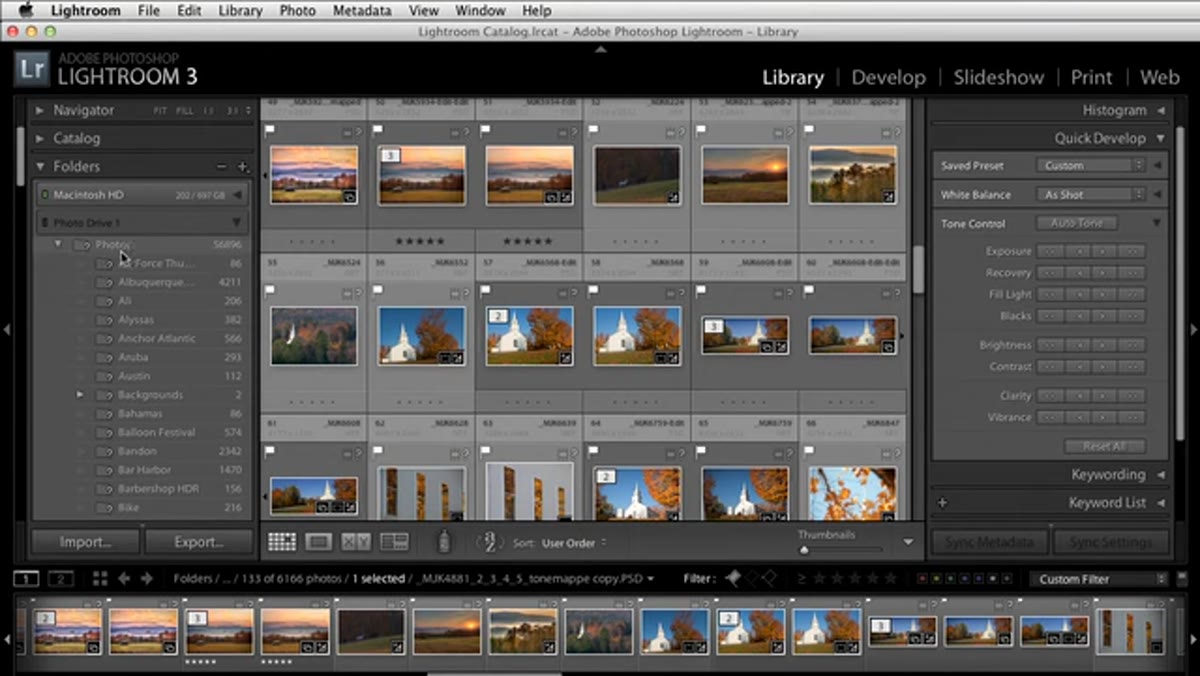The width and height of the screenshot is (1200, 676).
Task: Click the stack badge 3 on the sunset thumbnail
Action: tap(391, 155)
